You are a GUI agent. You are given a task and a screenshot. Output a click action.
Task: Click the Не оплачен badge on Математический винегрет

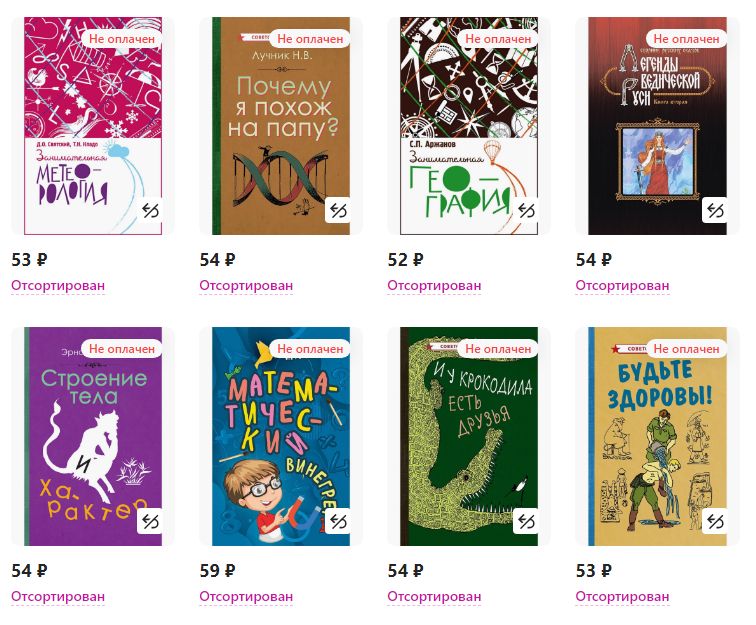tap(310, 349)
